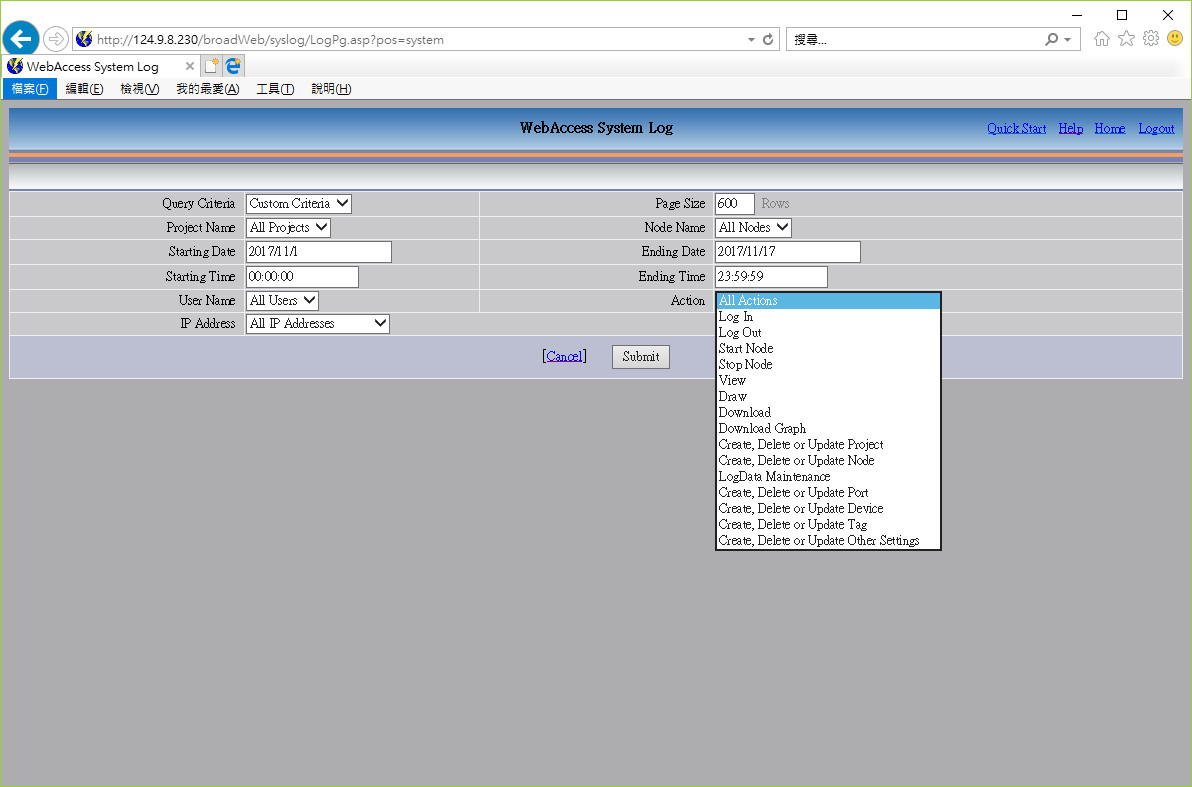
Task: Select 'Log In' in the Action list
Action: coord(828,317)
